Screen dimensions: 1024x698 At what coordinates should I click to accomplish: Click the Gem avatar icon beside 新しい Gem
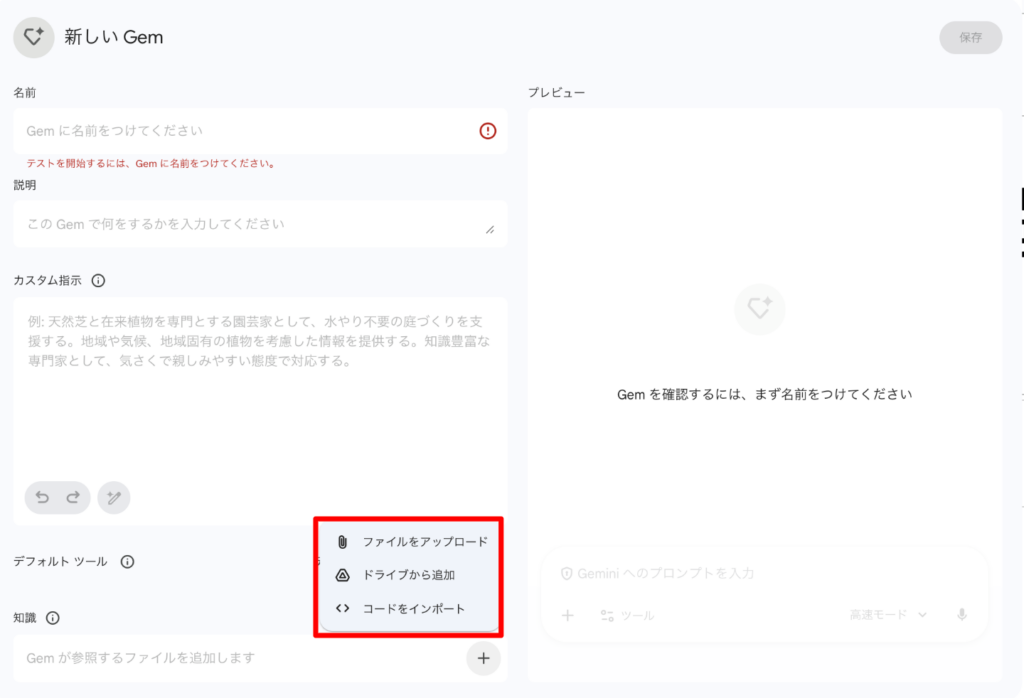[x=33, y=38]
